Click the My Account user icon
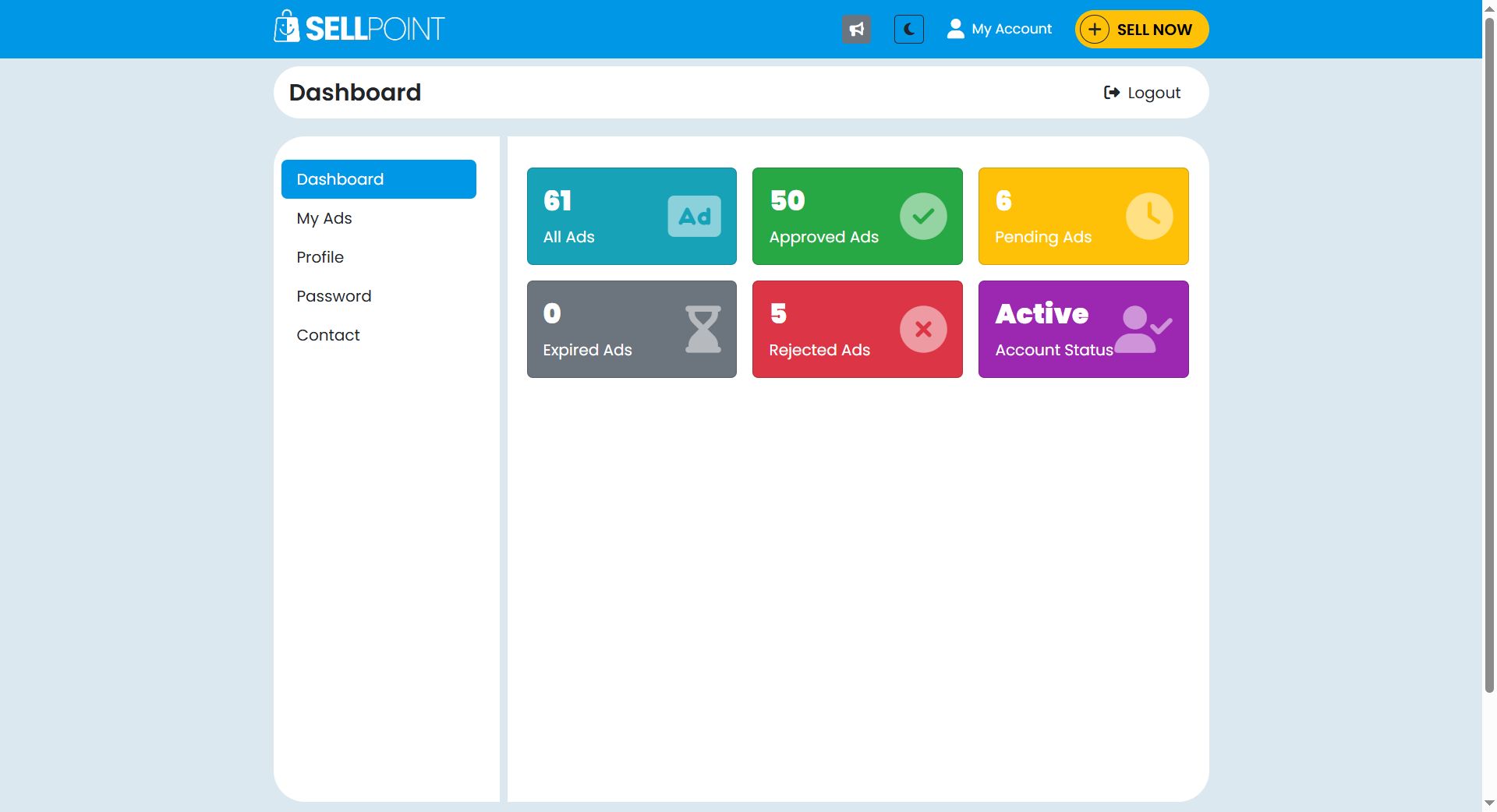The width and height of the screenshot is (1497, 812). tap(955, 29)
